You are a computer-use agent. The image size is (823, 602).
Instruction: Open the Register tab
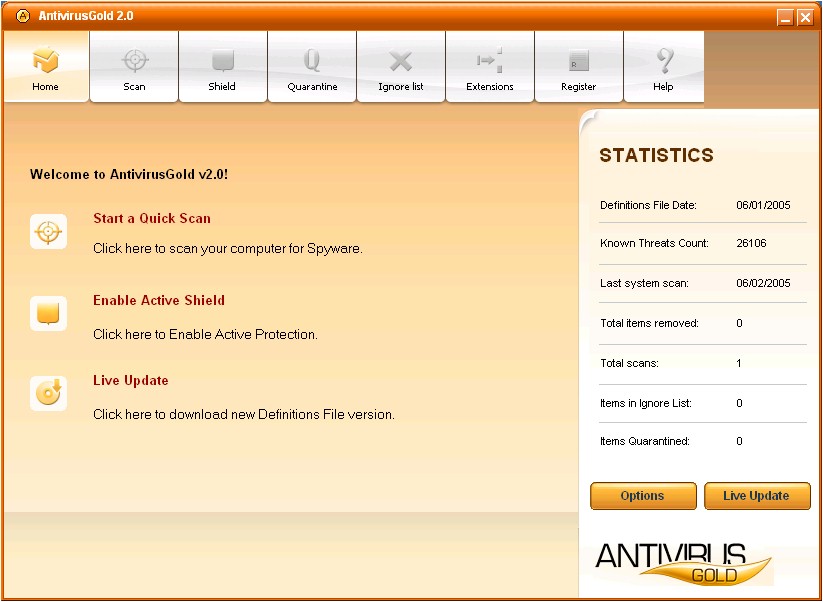[x=578, y=67]
